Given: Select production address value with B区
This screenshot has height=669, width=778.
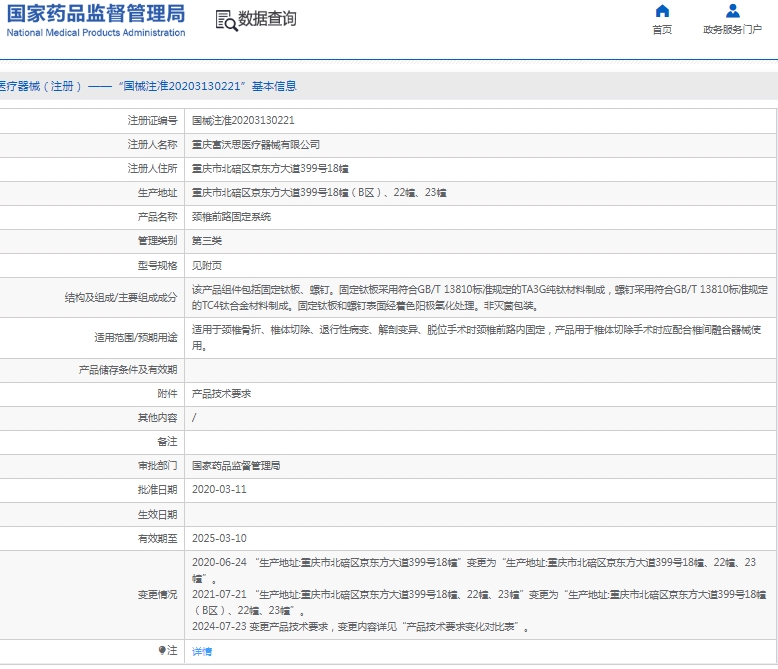Looking at the screenshot, I should click(319, 193).
